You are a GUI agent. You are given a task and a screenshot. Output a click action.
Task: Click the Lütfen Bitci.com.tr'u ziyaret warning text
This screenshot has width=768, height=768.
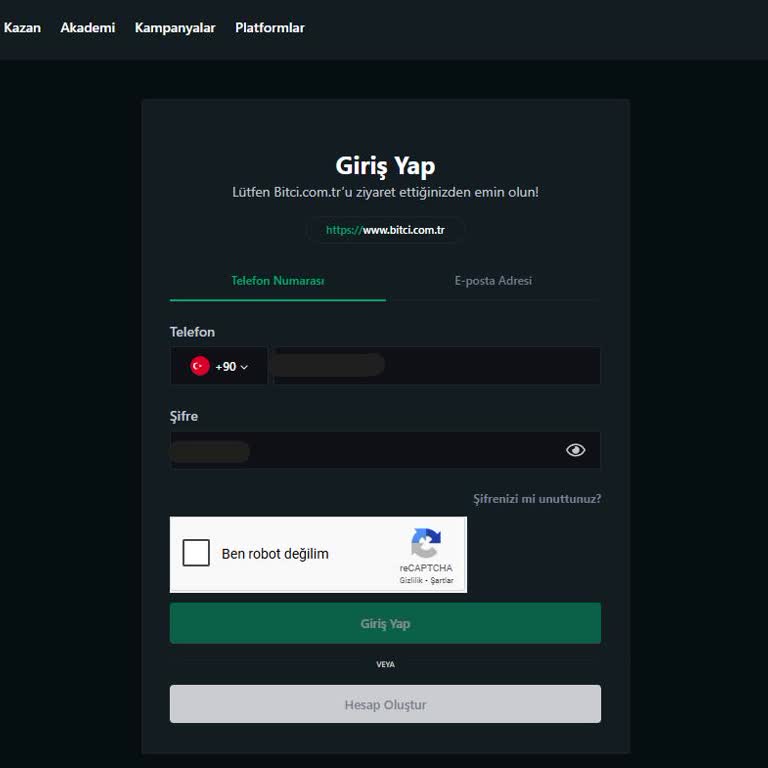tap(385, 192)
